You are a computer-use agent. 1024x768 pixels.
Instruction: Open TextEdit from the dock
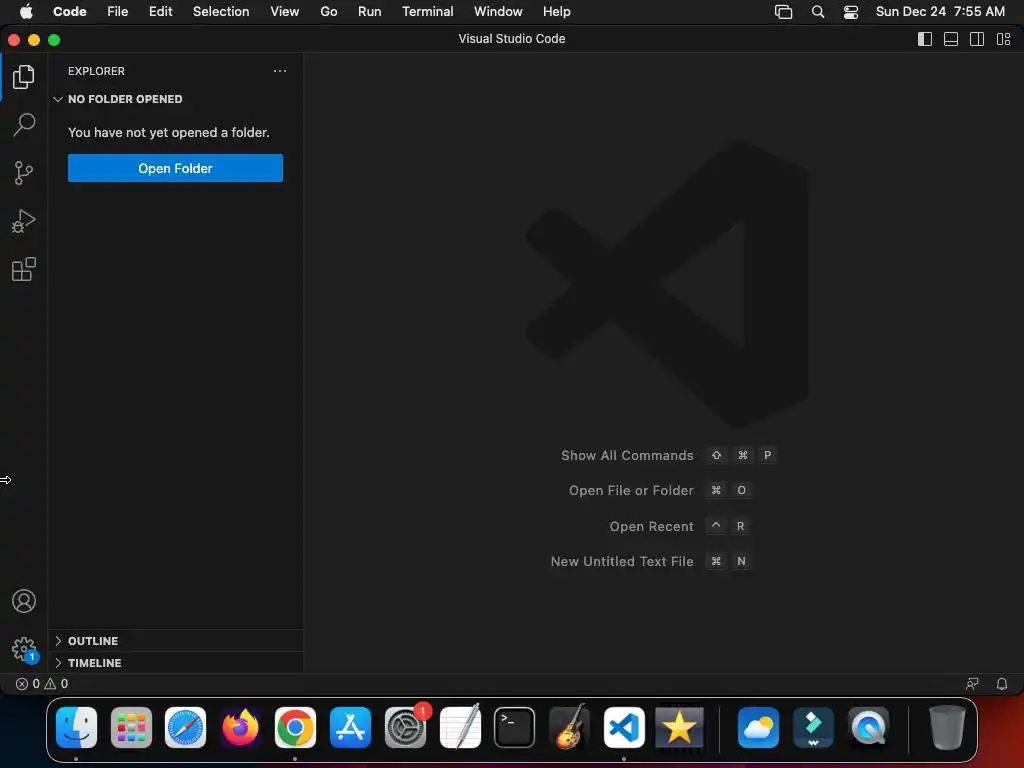[x=460, y=728]
